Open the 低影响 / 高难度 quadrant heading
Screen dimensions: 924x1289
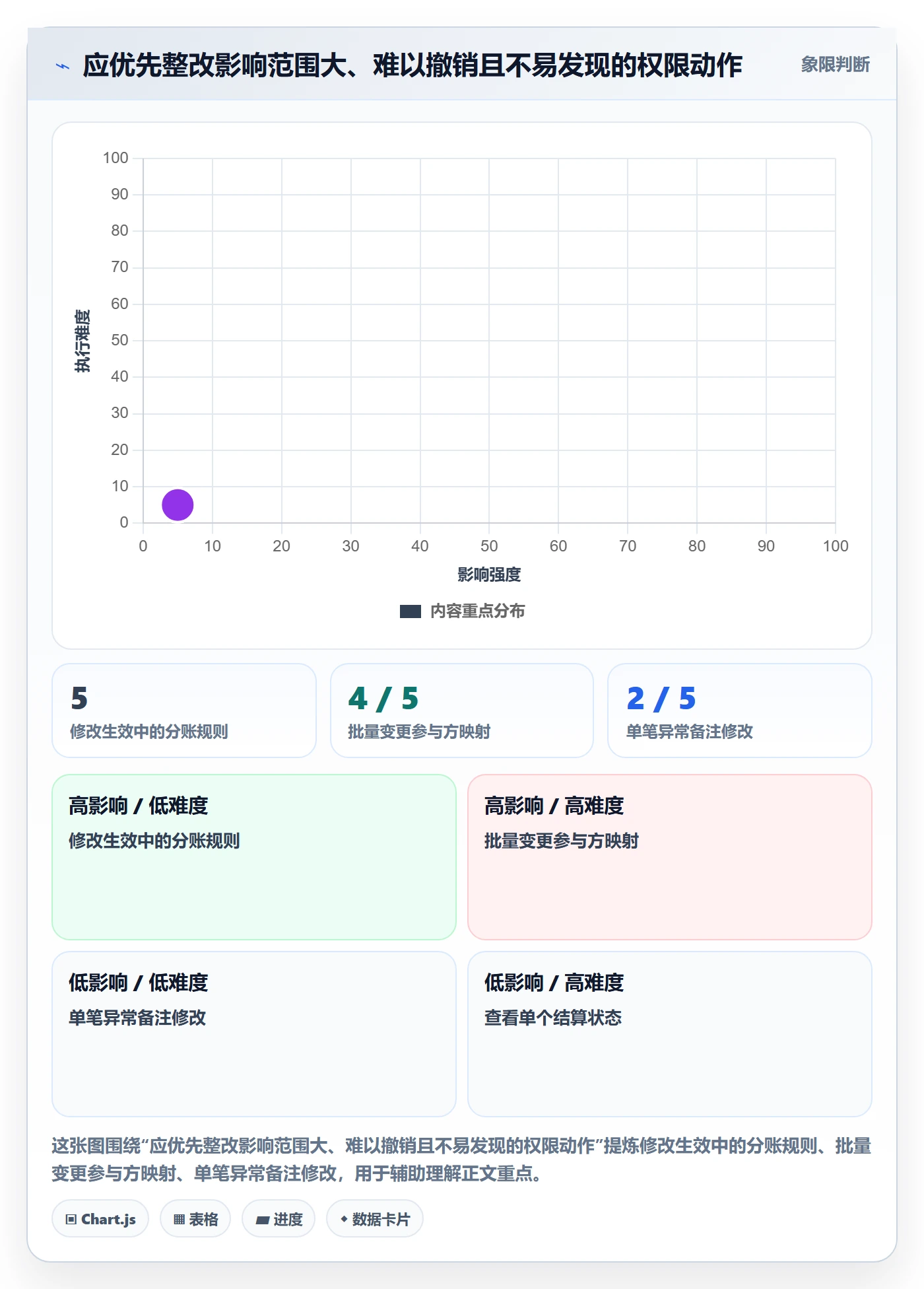point(554,983)
